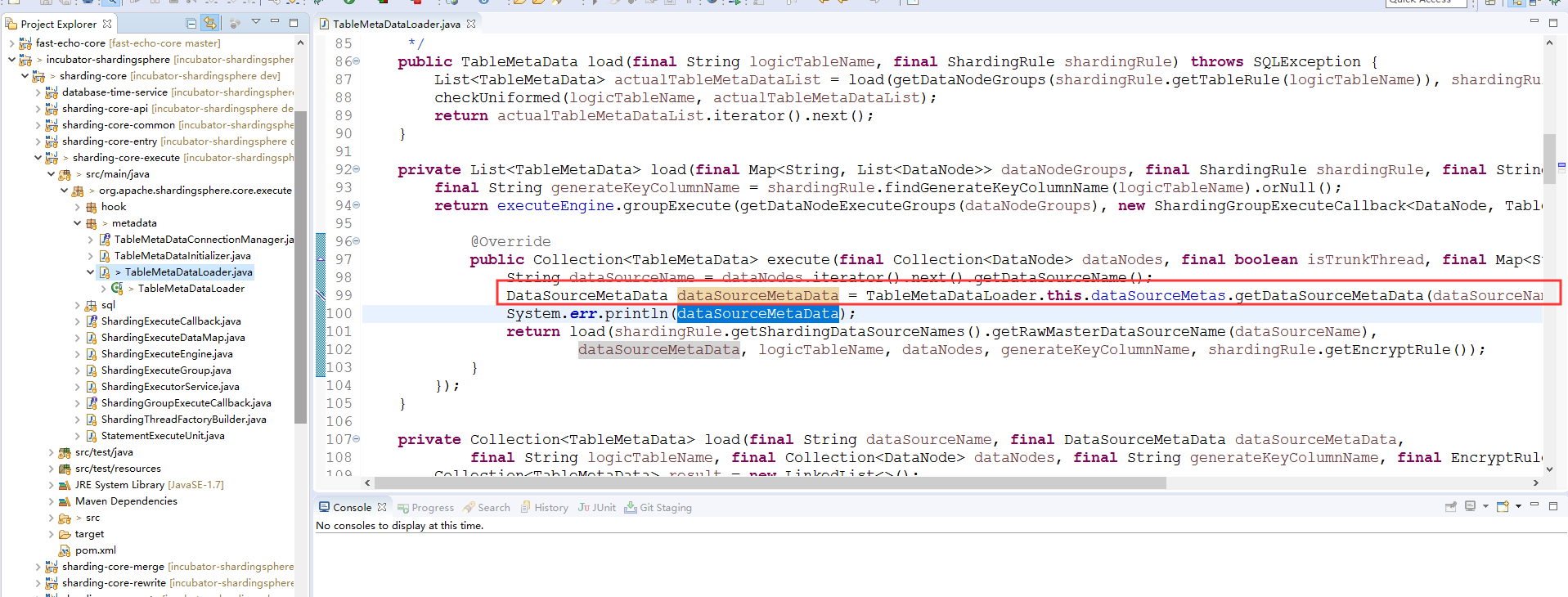Screen dimensions: 1568x597
Task: Switch to the Progress tab
Action: point(425,507)
